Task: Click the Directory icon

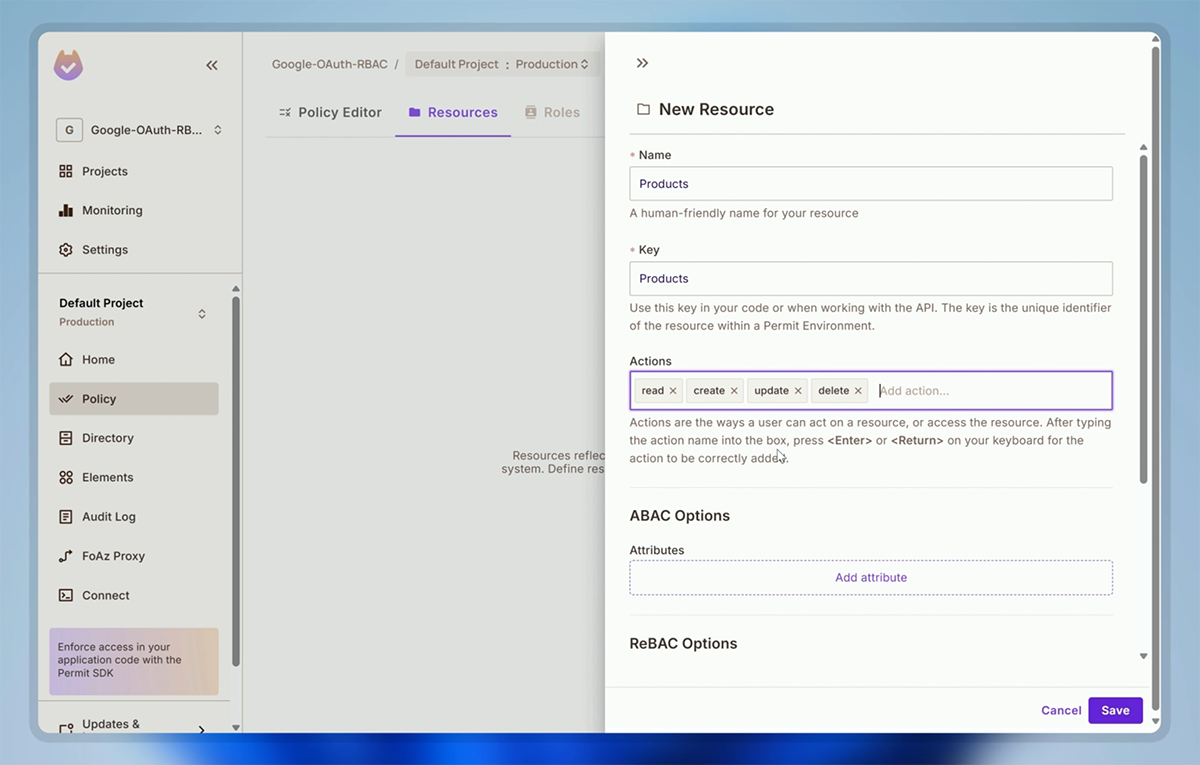Action: click(66, 438)
